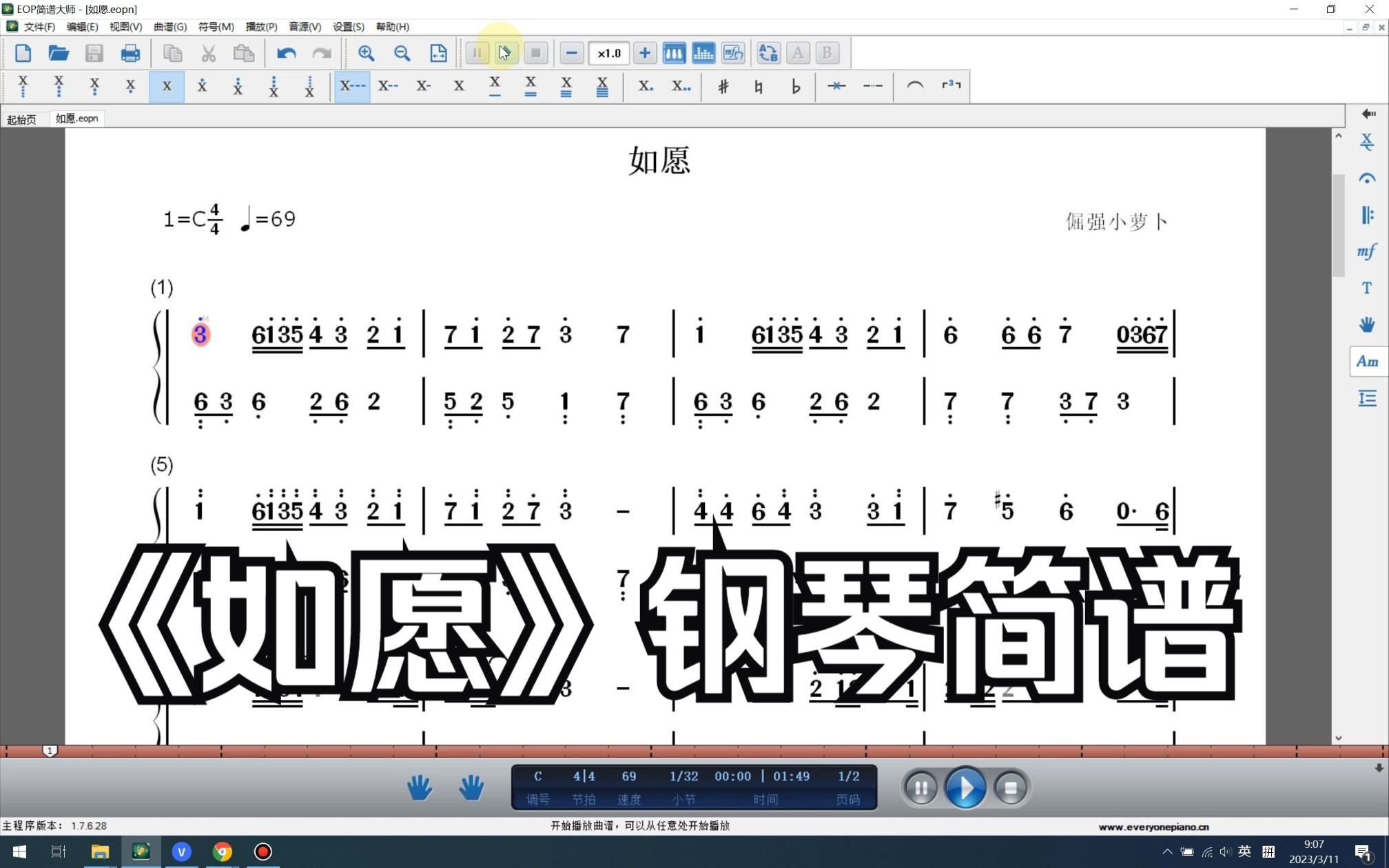This screenshot has width=1389, height=868.
Task: Open www.everyonepiano.cn link
Action: click(x=1153, y=827)
